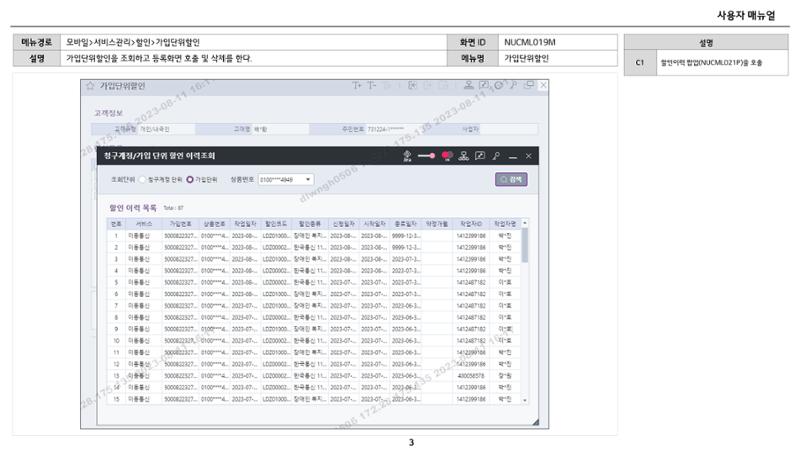The width and height of the screenshot is (800, 450).
Task: Minimize the 할인 이력조회 popup
Action: pyautogui.click(x=513, y=156)
